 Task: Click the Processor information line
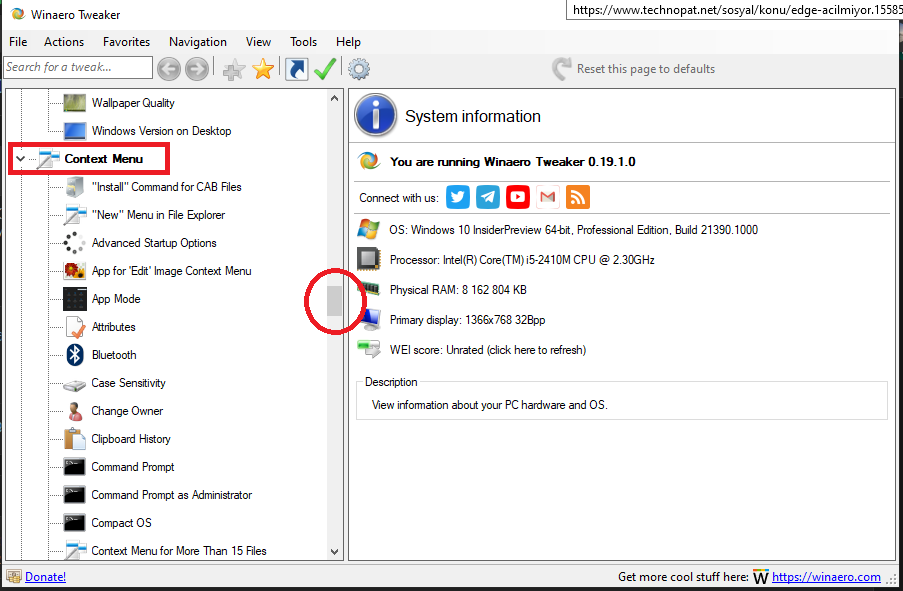click(522, 260)
